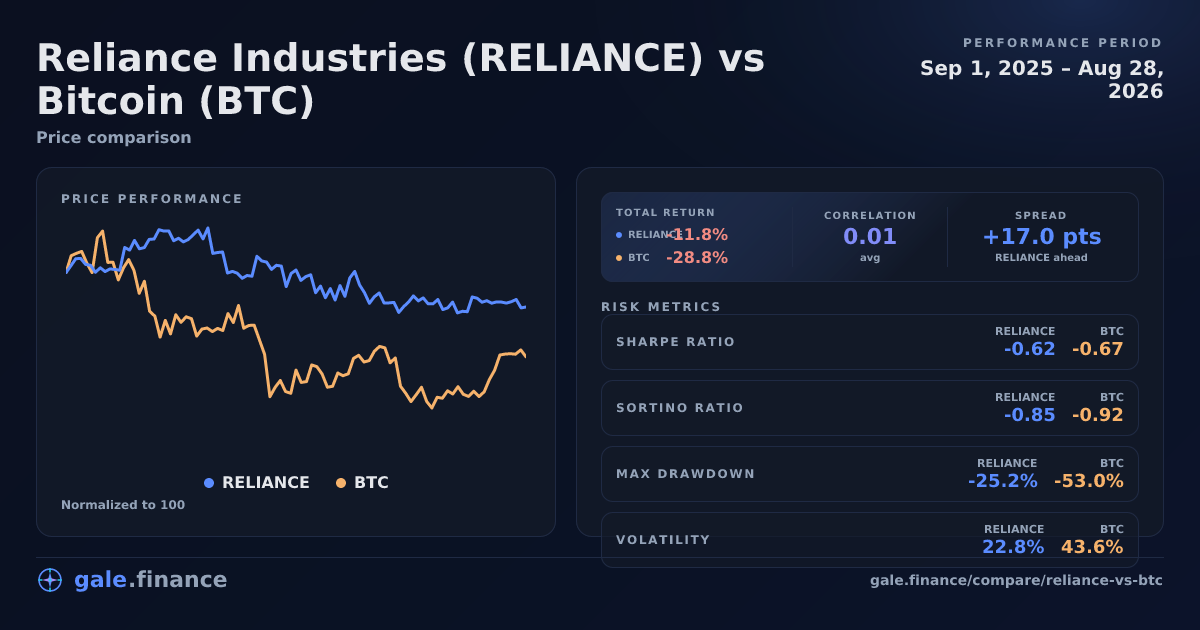The image size is (1200, 630).
Task: Click the -0.62 RELIANCE Sharpe value
Action: (x=1030, y=350)
